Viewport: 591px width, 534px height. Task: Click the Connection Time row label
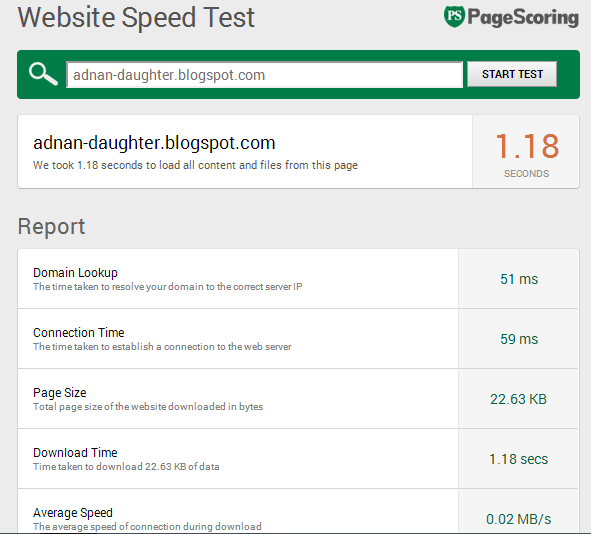pos(79,332)
